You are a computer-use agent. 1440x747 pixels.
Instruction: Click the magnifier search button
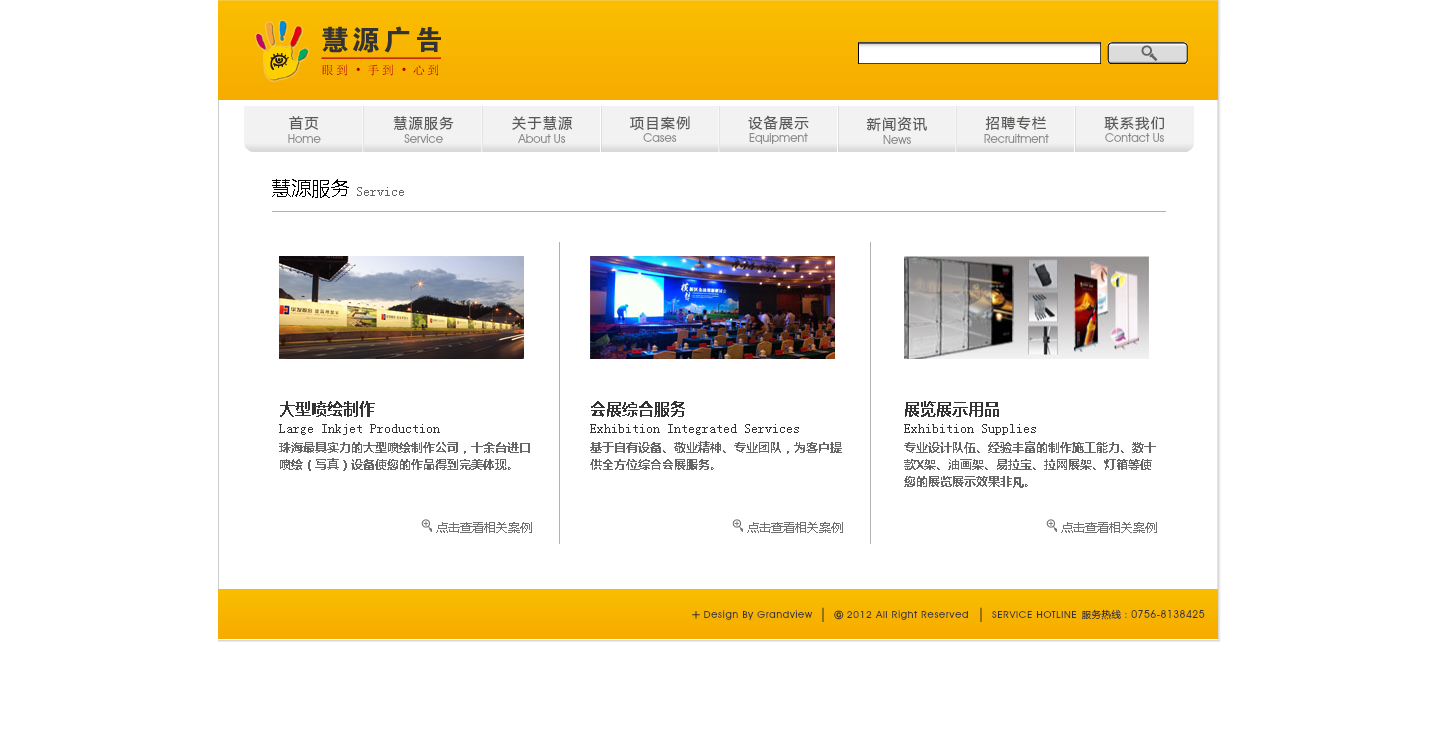(x=1147, y=53)
